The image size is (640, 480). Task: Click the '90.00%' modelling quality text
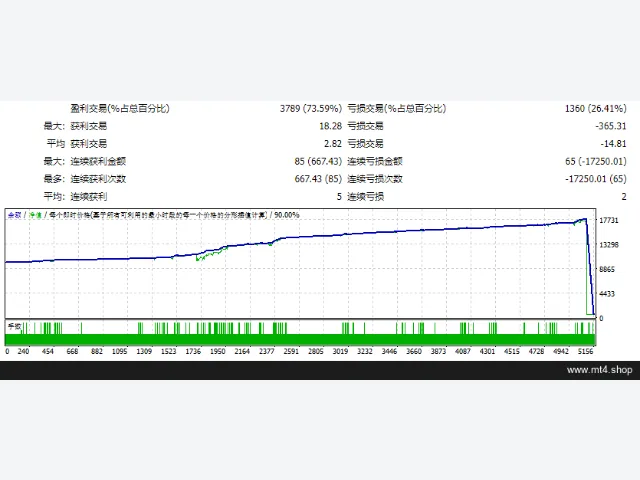(x=287, y=215)
